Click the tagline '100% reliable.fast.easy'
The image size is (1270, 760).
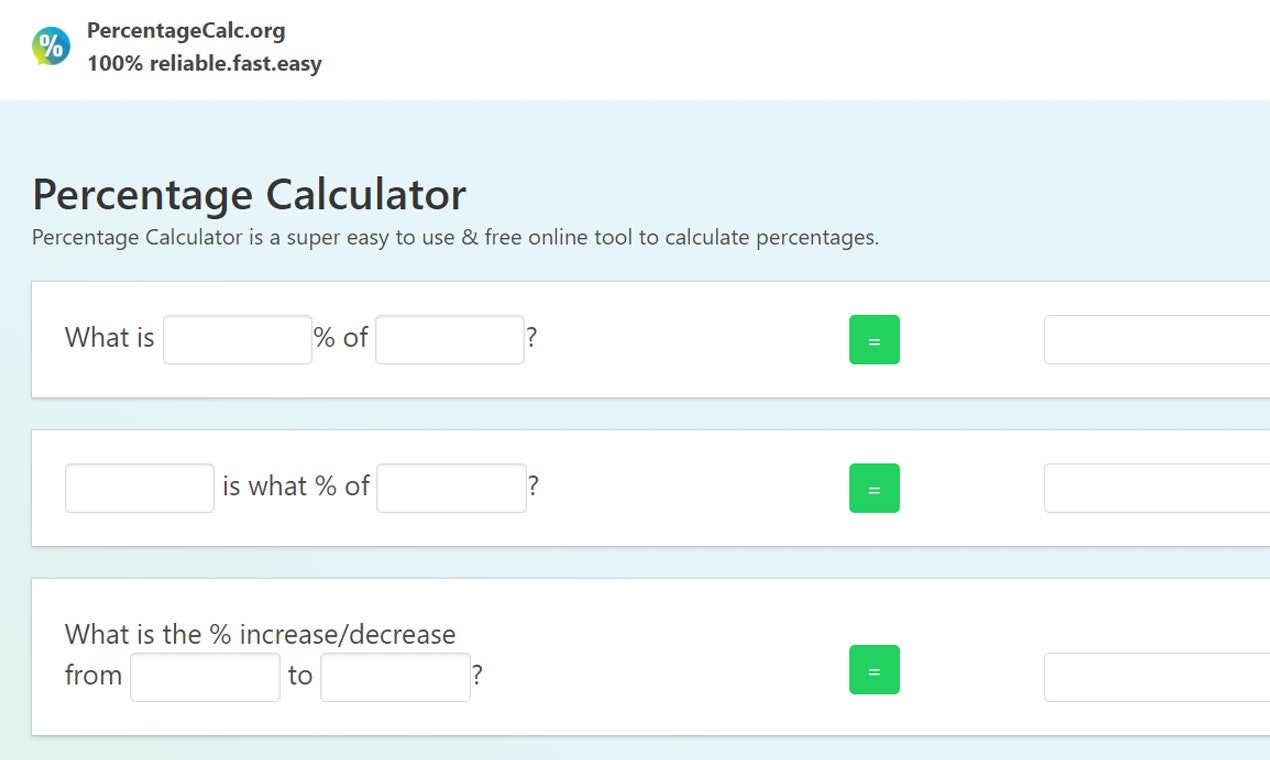[x=204, y=62]
